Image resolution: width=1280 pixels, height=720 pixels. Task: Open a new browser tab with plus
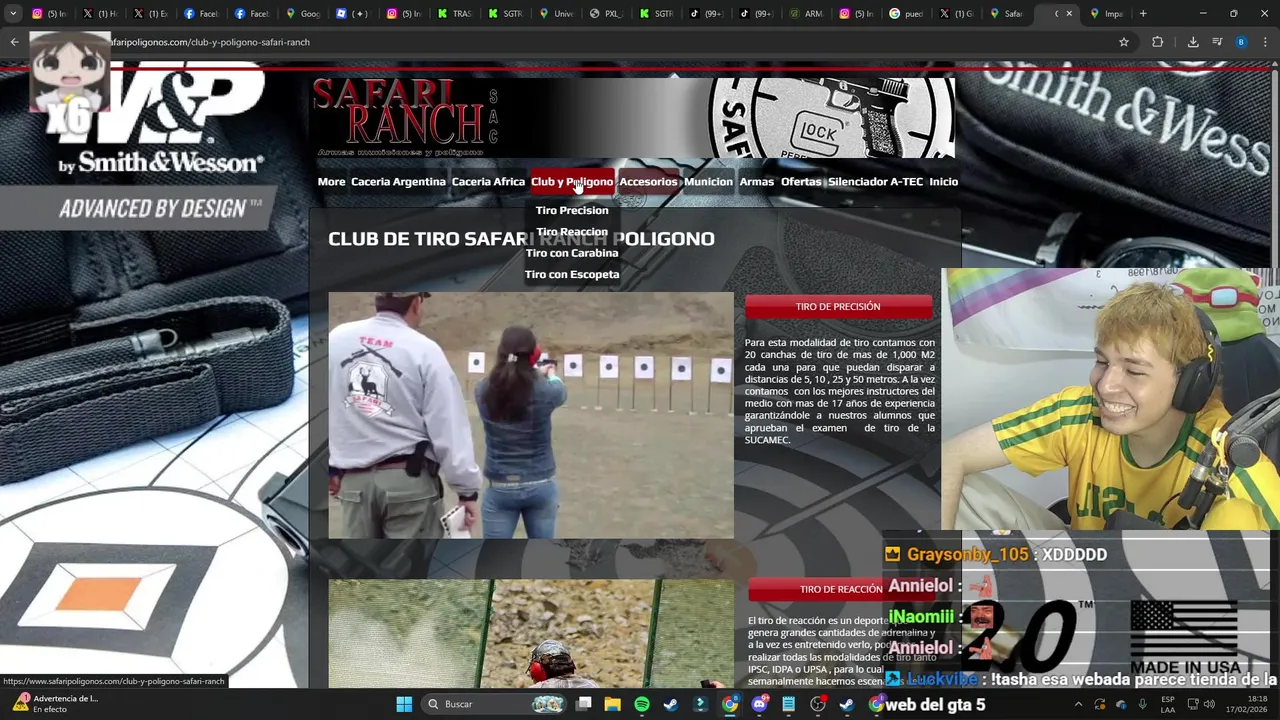point(1143,14)
